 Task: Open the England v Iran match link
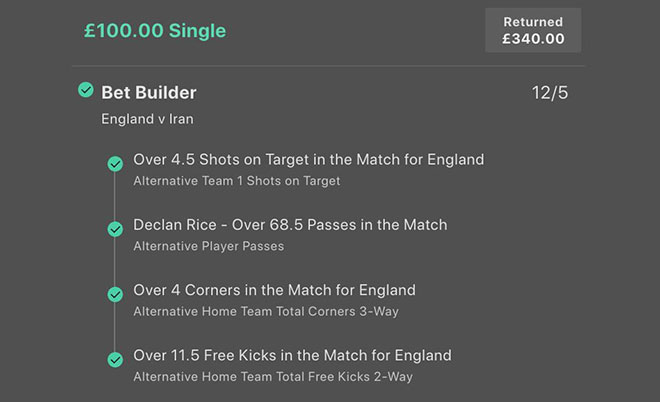(149, 119)
